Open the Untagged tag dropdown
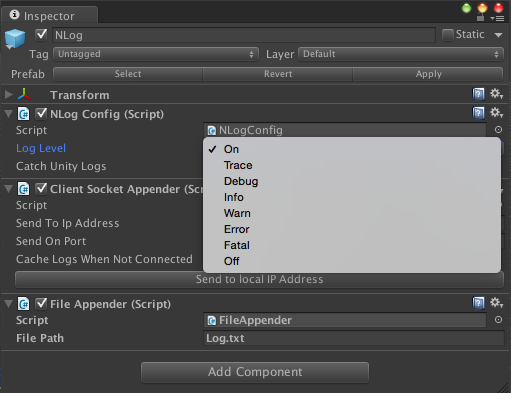 pos(156,54)
